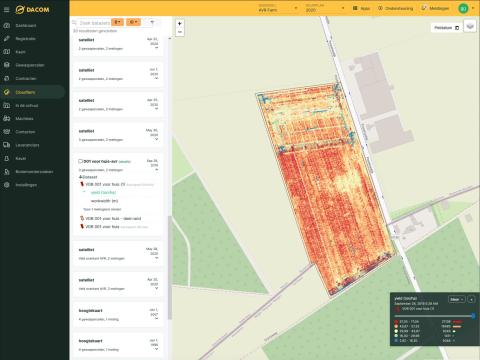Zoom in the map with plus button
The image size is (480, 360).
click(180, 24)
